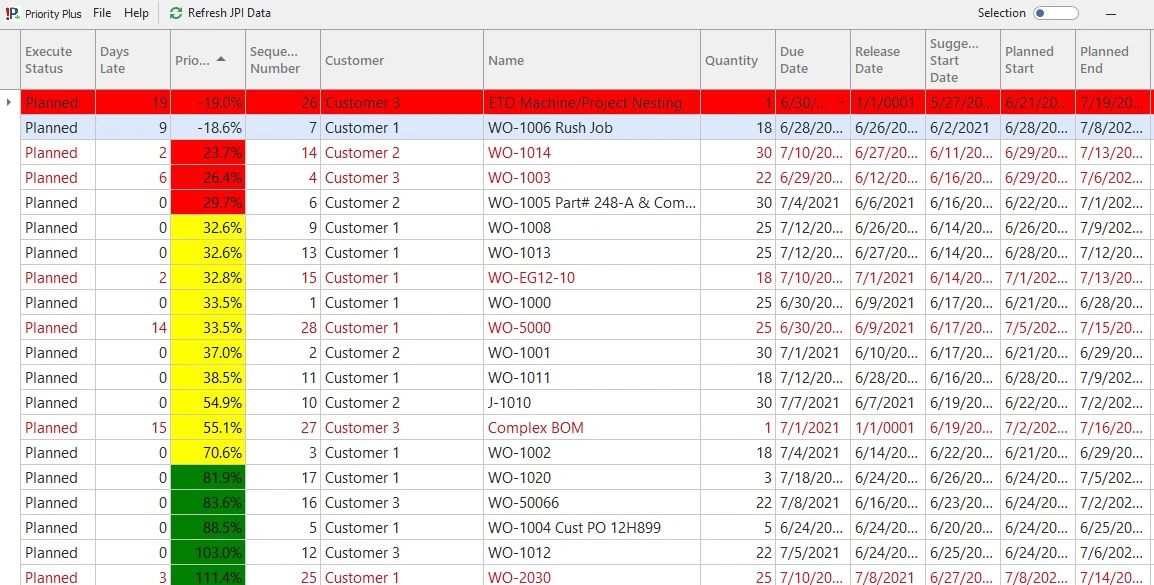This screenshot has height=585, width=1154.
Task: Click the sort arrow in Priority column header
Action: [x=221, y=59]
